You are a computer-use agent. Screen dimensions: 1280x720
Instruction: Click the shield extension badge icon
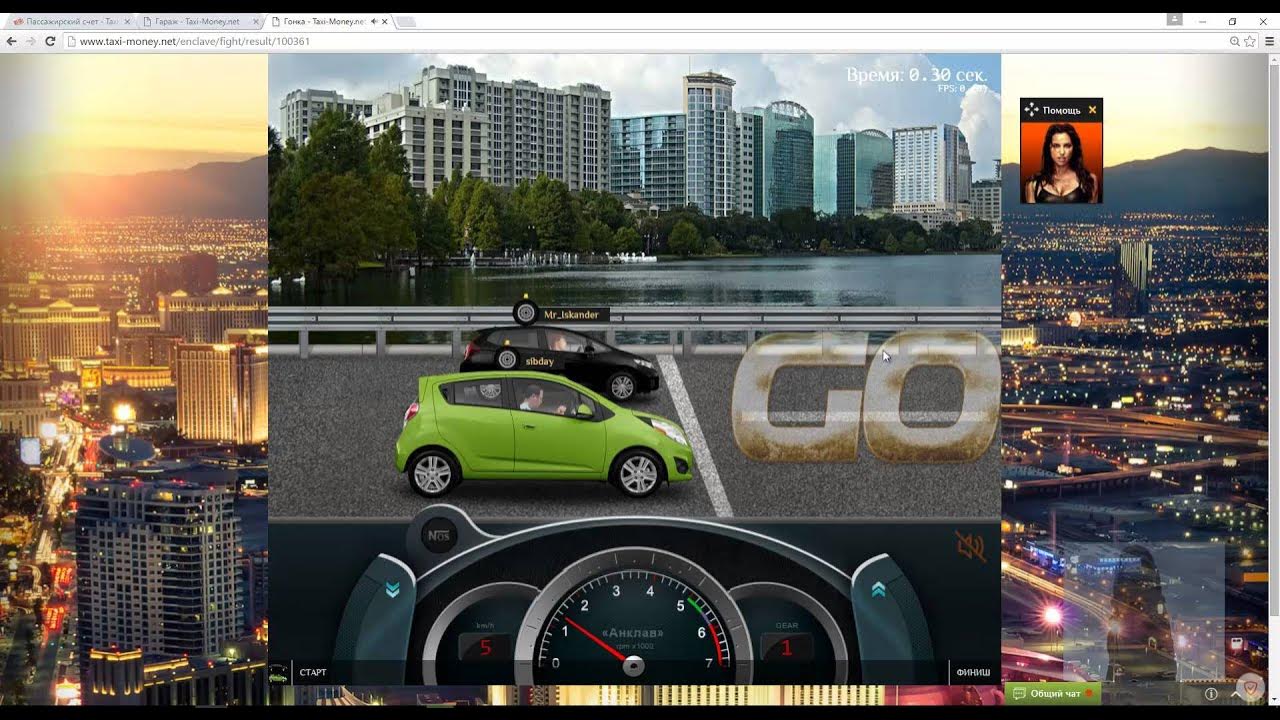pos(1250,687)
